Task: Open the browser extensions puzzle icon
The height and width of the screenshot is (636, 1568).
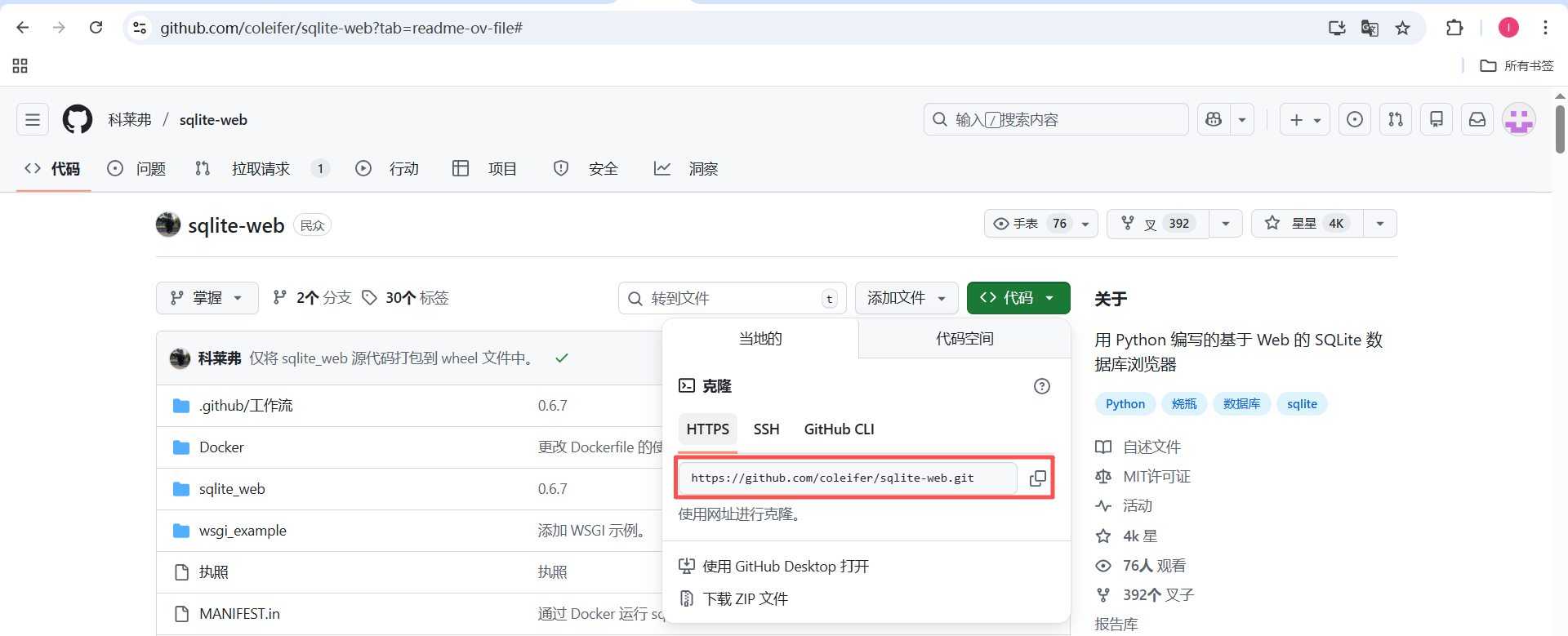Action: tap(1454, 28)
